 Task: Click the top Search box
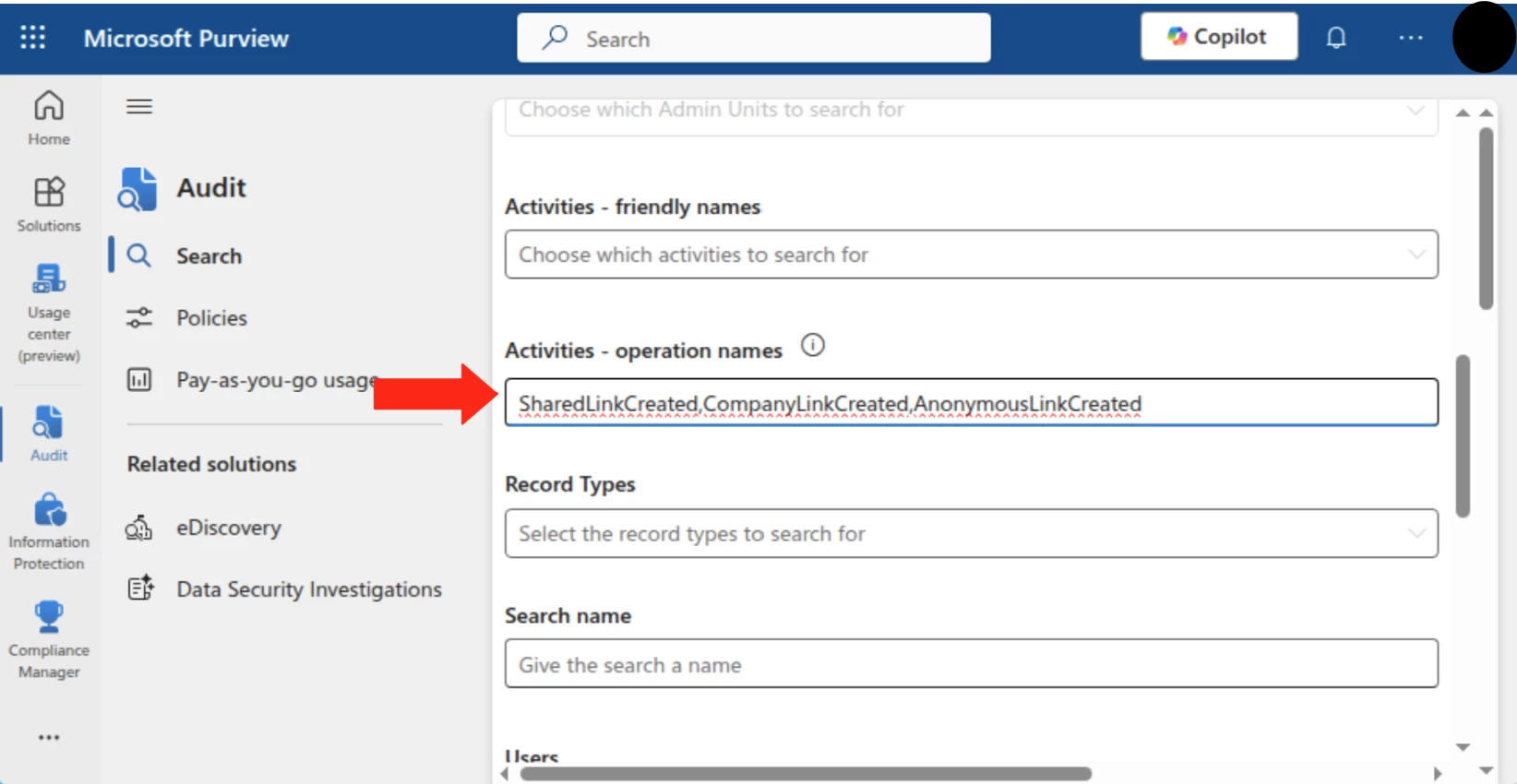click(x=754, y=38)
